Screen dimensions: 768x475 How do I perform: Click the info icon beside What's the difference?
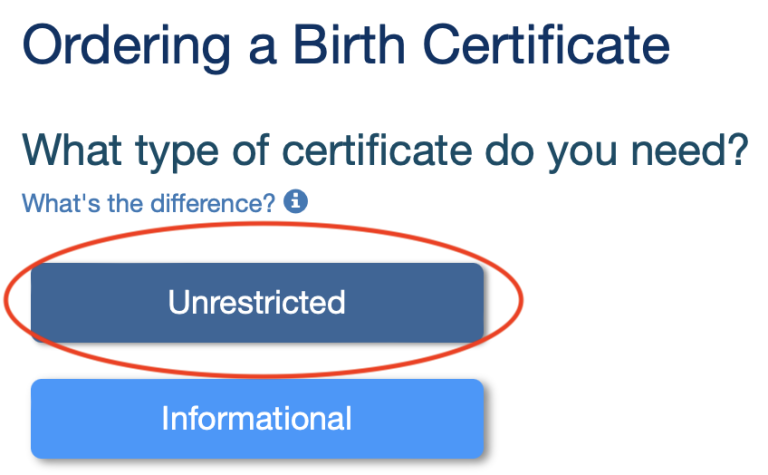296,202
